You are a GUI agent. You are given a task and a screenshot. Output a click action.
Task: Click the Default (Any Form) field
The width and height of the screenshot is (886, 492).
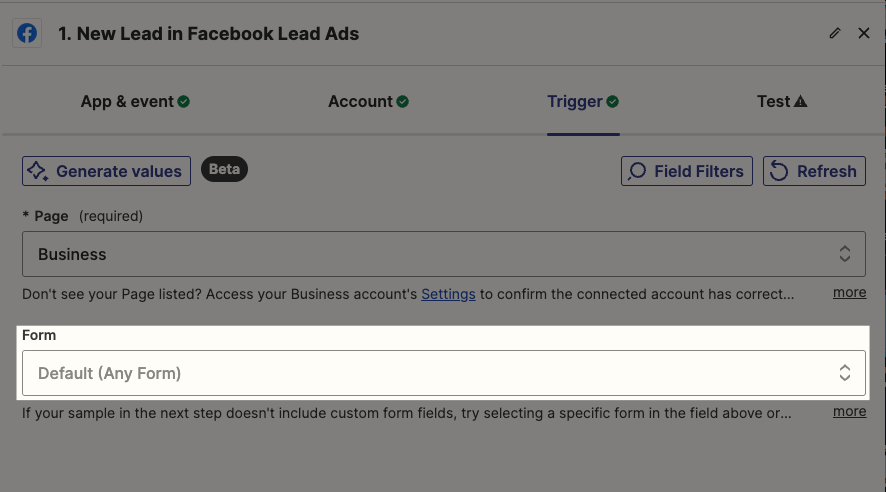[400, 373]
